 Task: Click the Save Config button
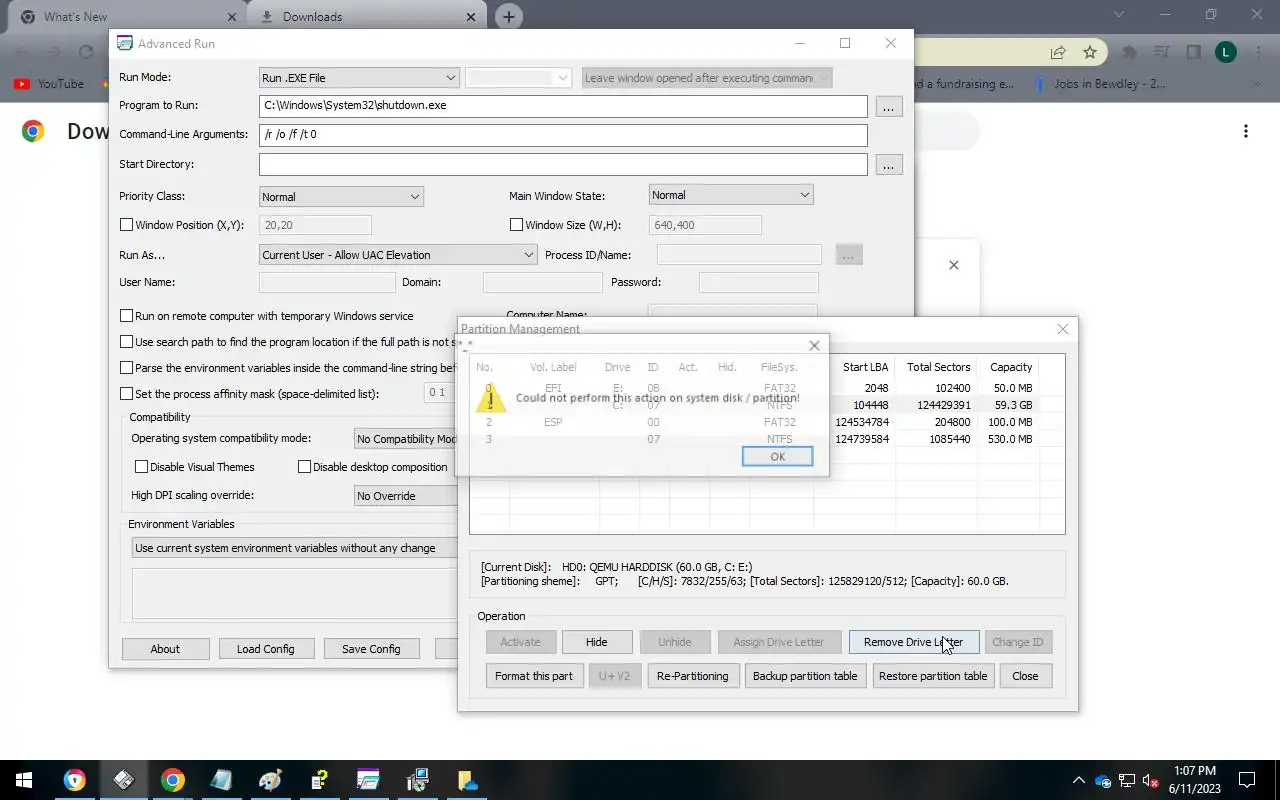(x=371, y=649)
